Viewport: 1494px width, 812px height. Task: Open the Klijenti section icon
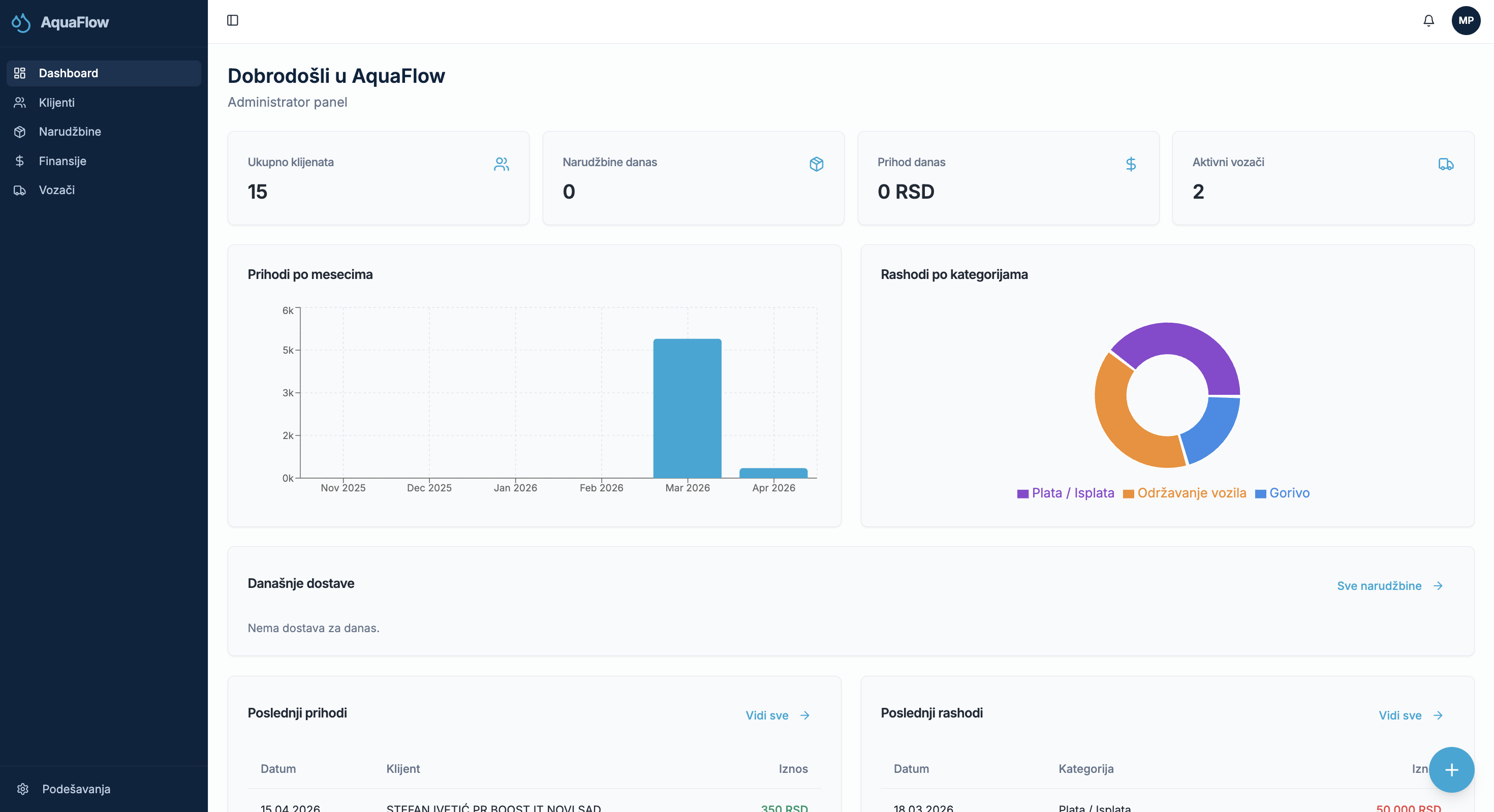pyautogui.click(x=20, y=102)
